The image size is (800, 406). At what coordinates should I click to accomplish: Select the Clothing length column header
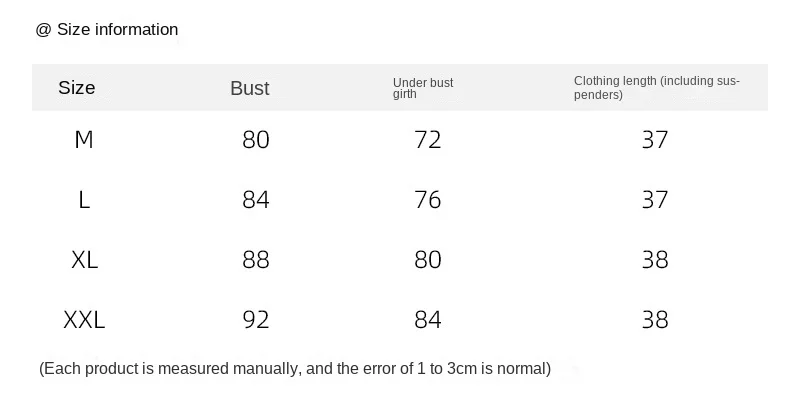(656, 88)
